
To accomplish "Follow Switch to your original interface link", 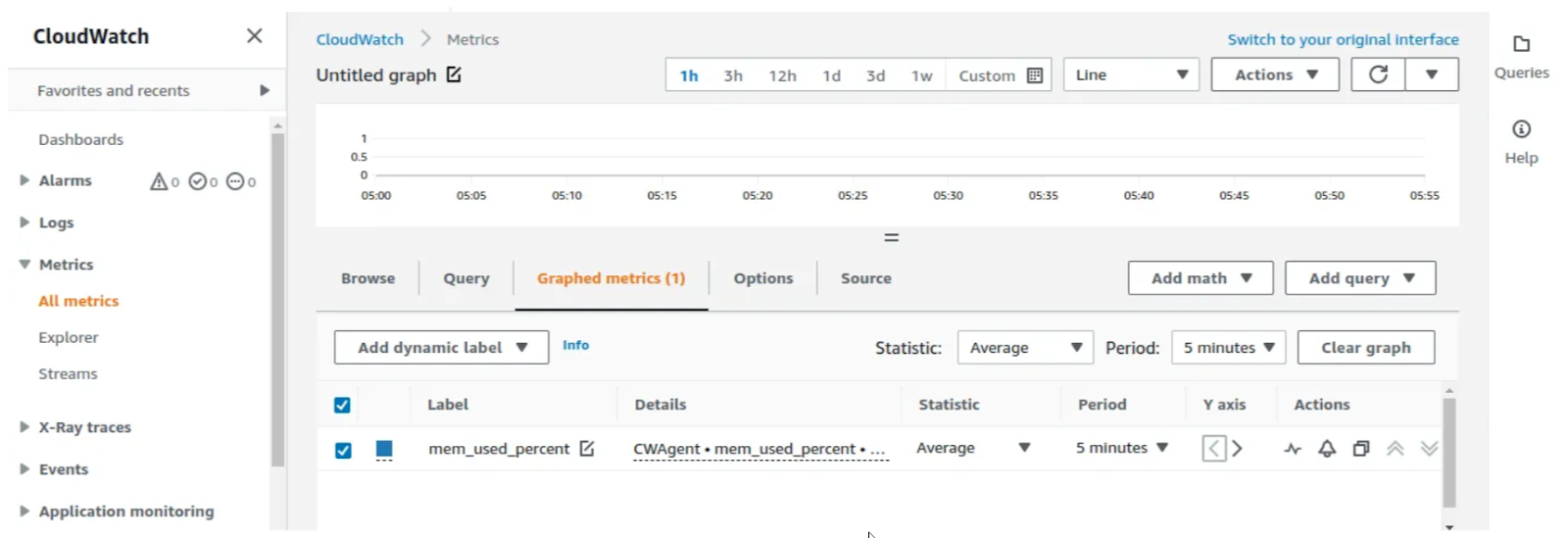I will pyautogui.click(x=1343, y=39).
